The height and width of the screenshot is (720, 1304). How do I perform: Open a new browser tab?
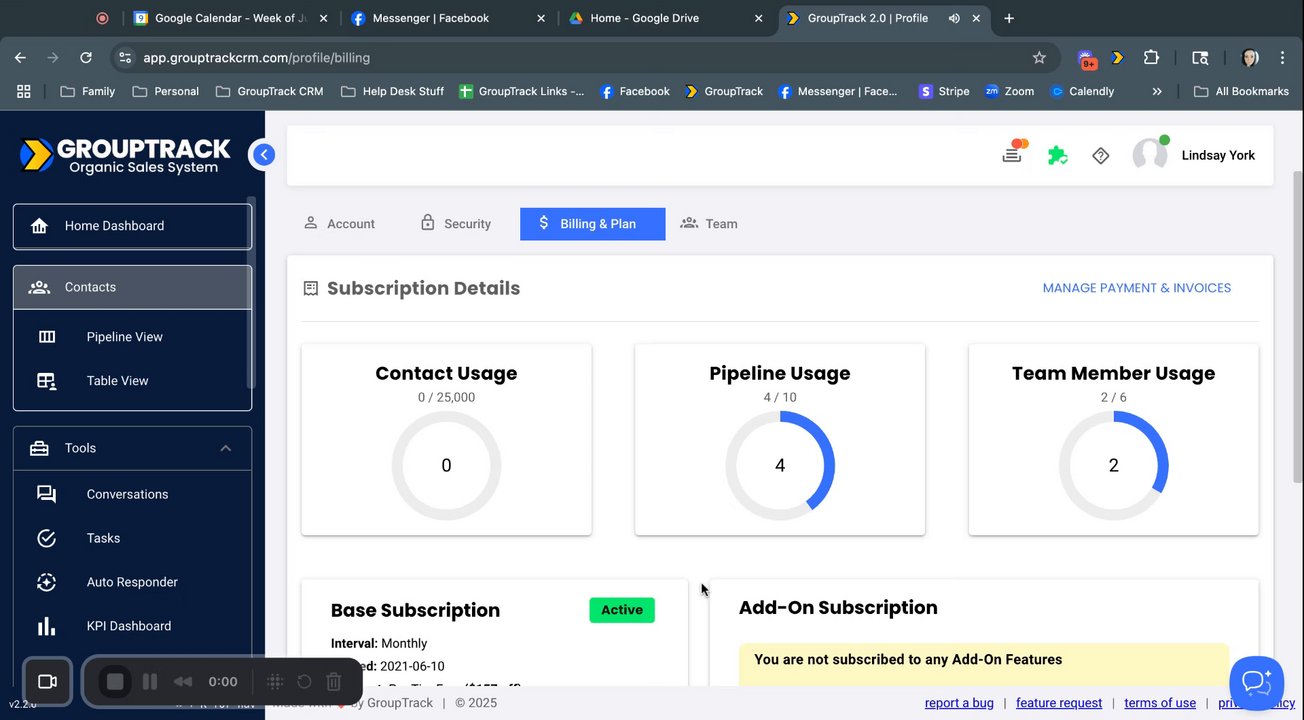[1009, 18]
